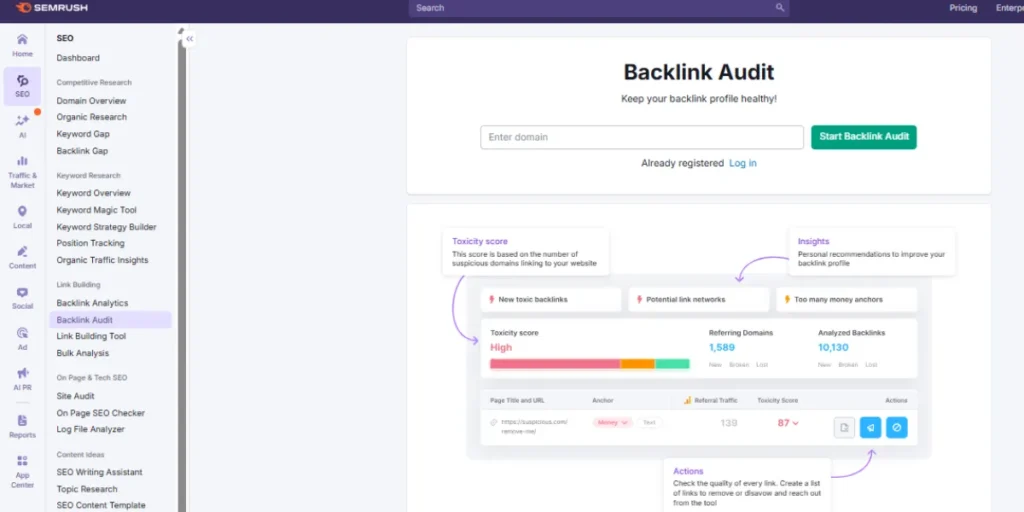Open Pricing in the top bar

tap(963, 8)
